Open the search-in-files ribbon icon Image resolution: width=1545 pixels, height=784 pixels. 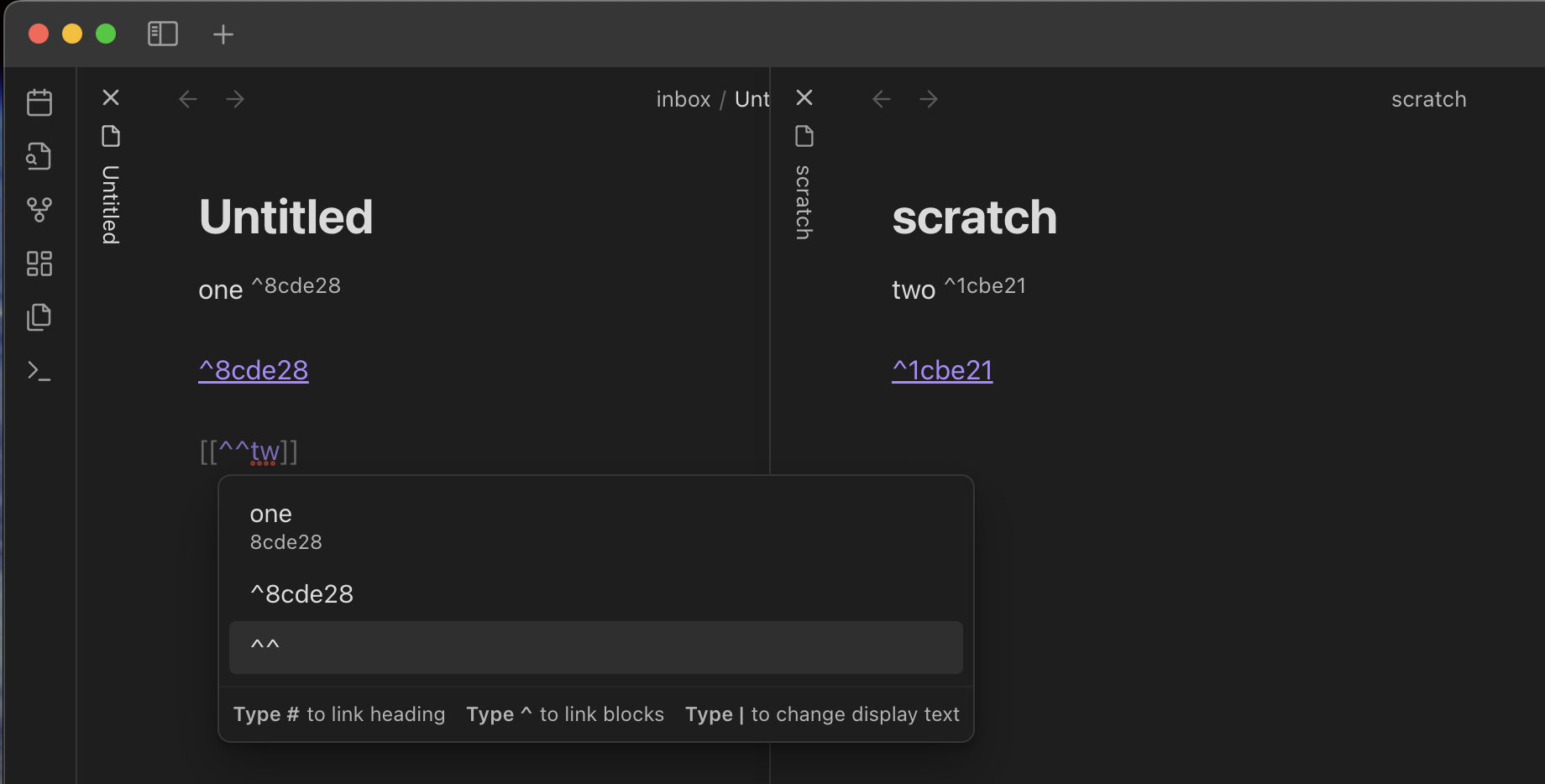click(39, 156)
